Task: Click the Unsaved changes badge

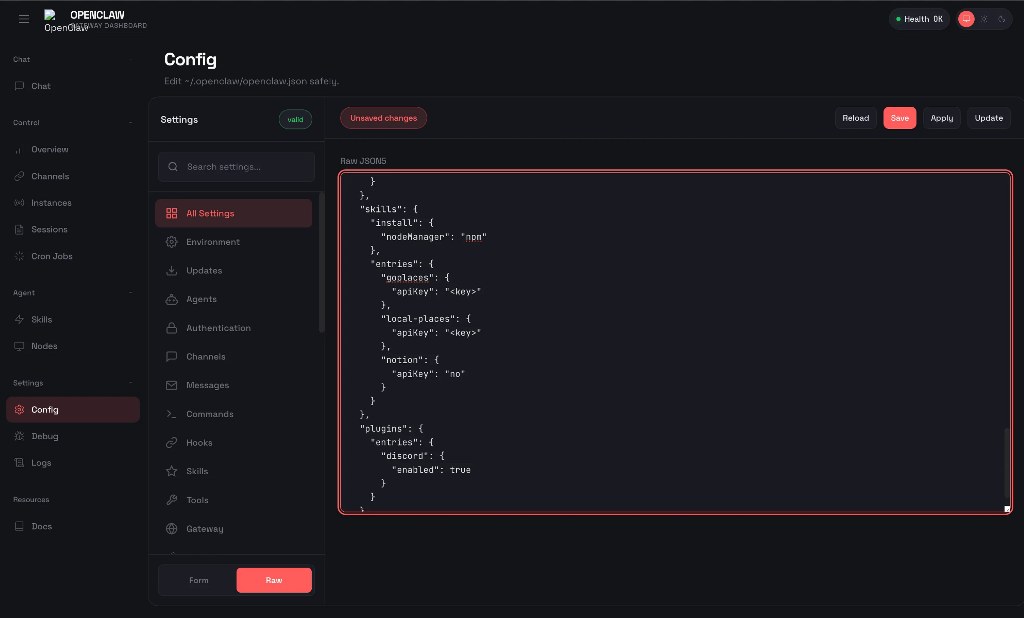Action: click(x=383, y=118)
